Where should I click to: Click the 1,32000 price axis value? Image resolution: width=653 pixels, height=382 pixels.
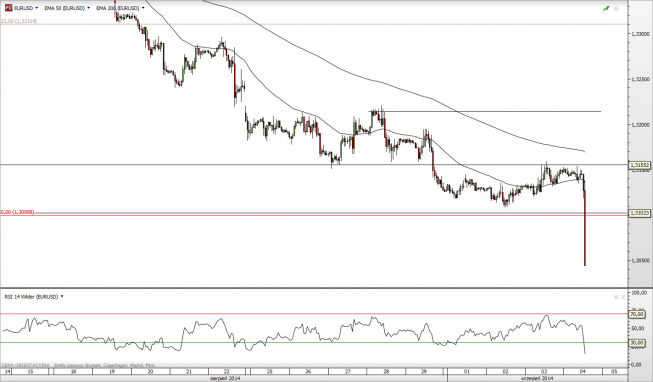point(641,125)
